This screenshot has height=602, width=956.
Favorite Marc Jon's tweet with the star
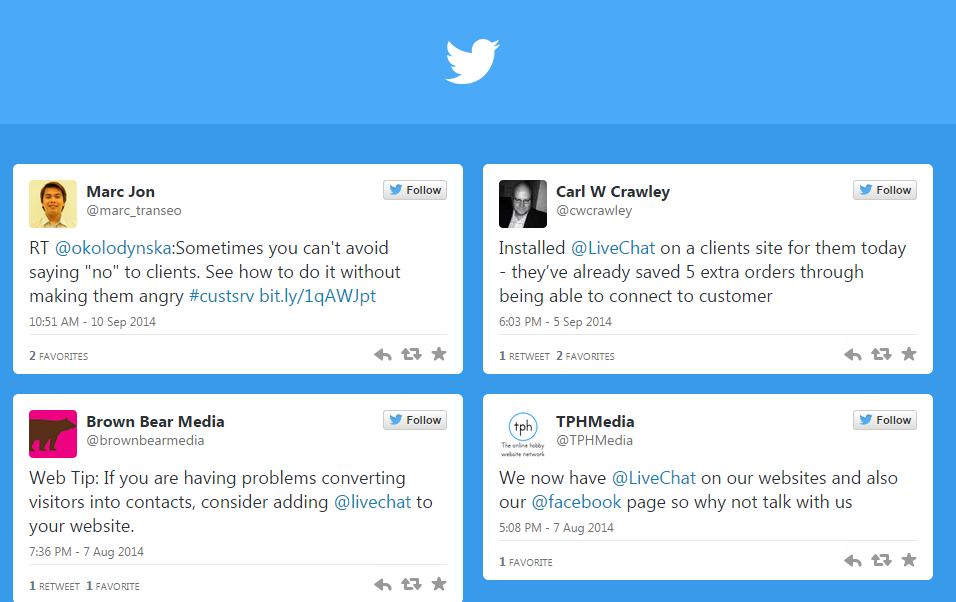pyautogui.click(x=438, y=354)
